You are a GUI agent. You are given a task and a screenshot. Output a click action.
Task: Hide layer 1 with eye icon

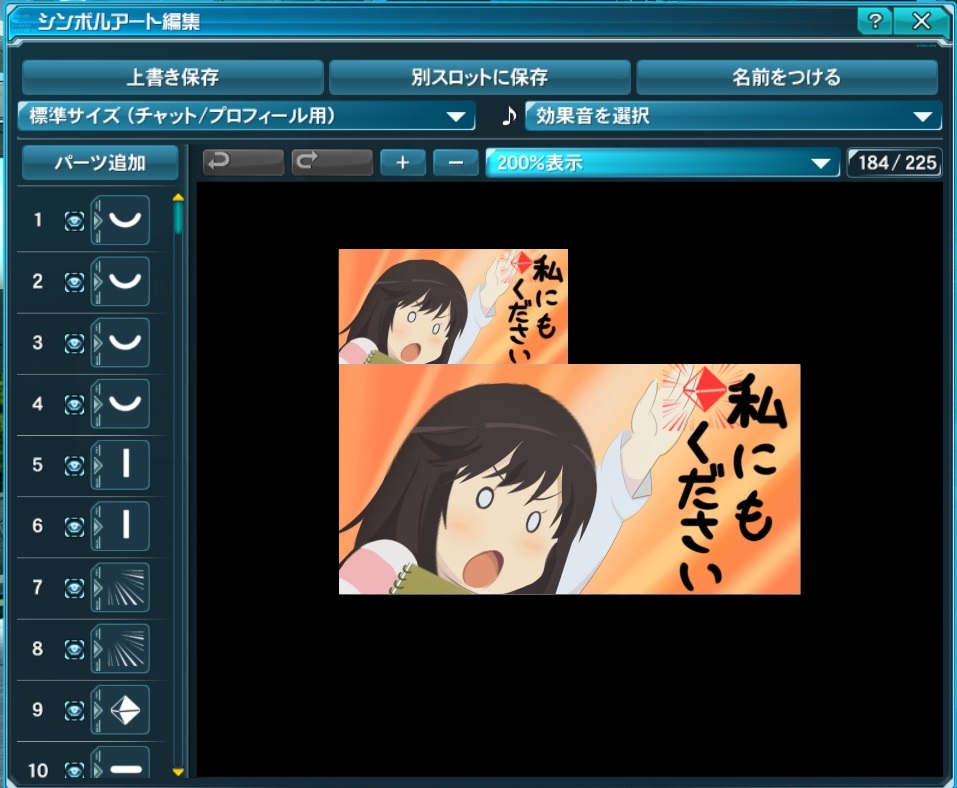click(74, 220)
